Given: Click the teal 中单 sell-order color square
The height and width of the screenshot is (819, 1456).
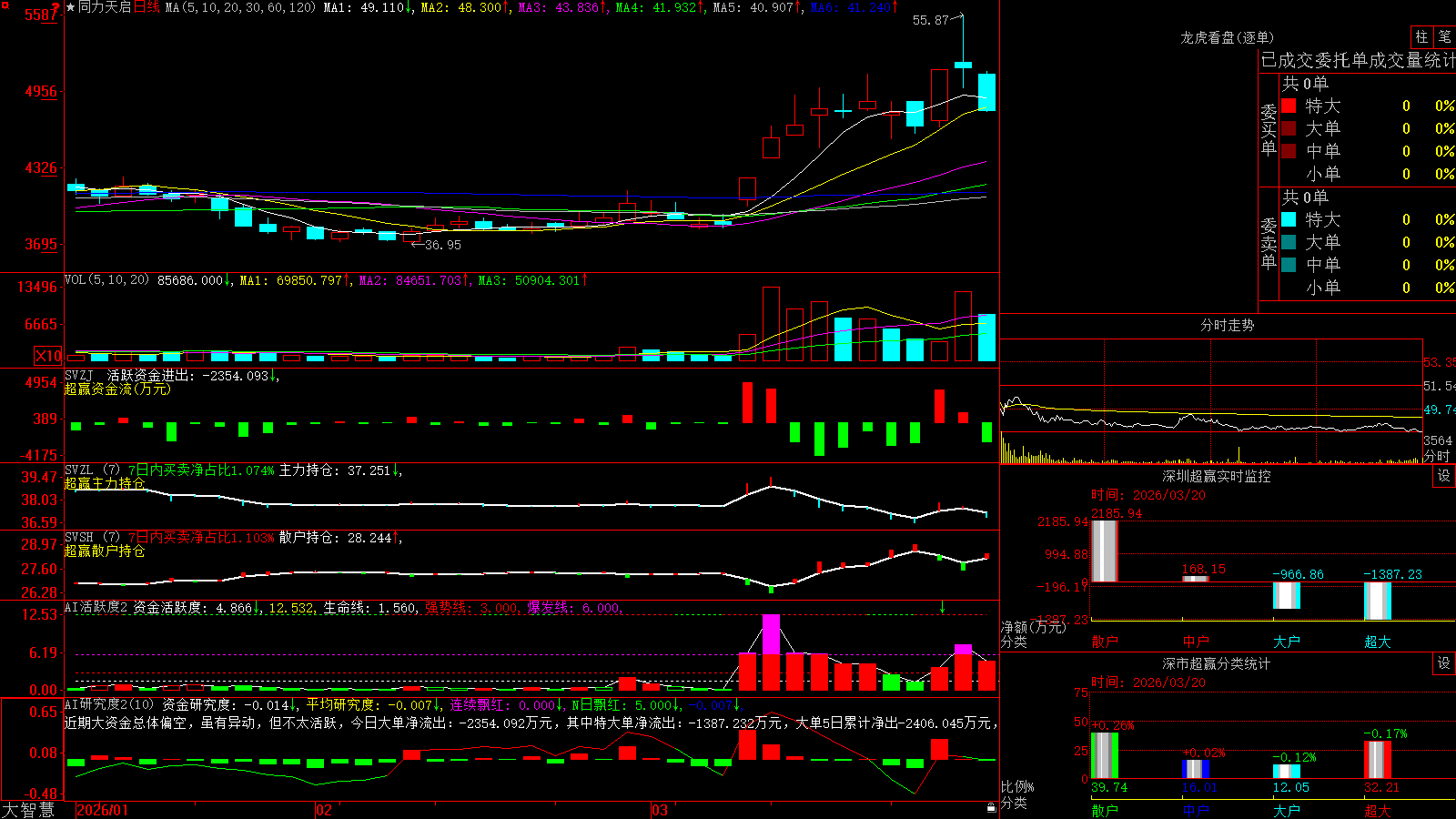Looking at the screenshot, I should pyautogui.click(x=1289, y=265).
